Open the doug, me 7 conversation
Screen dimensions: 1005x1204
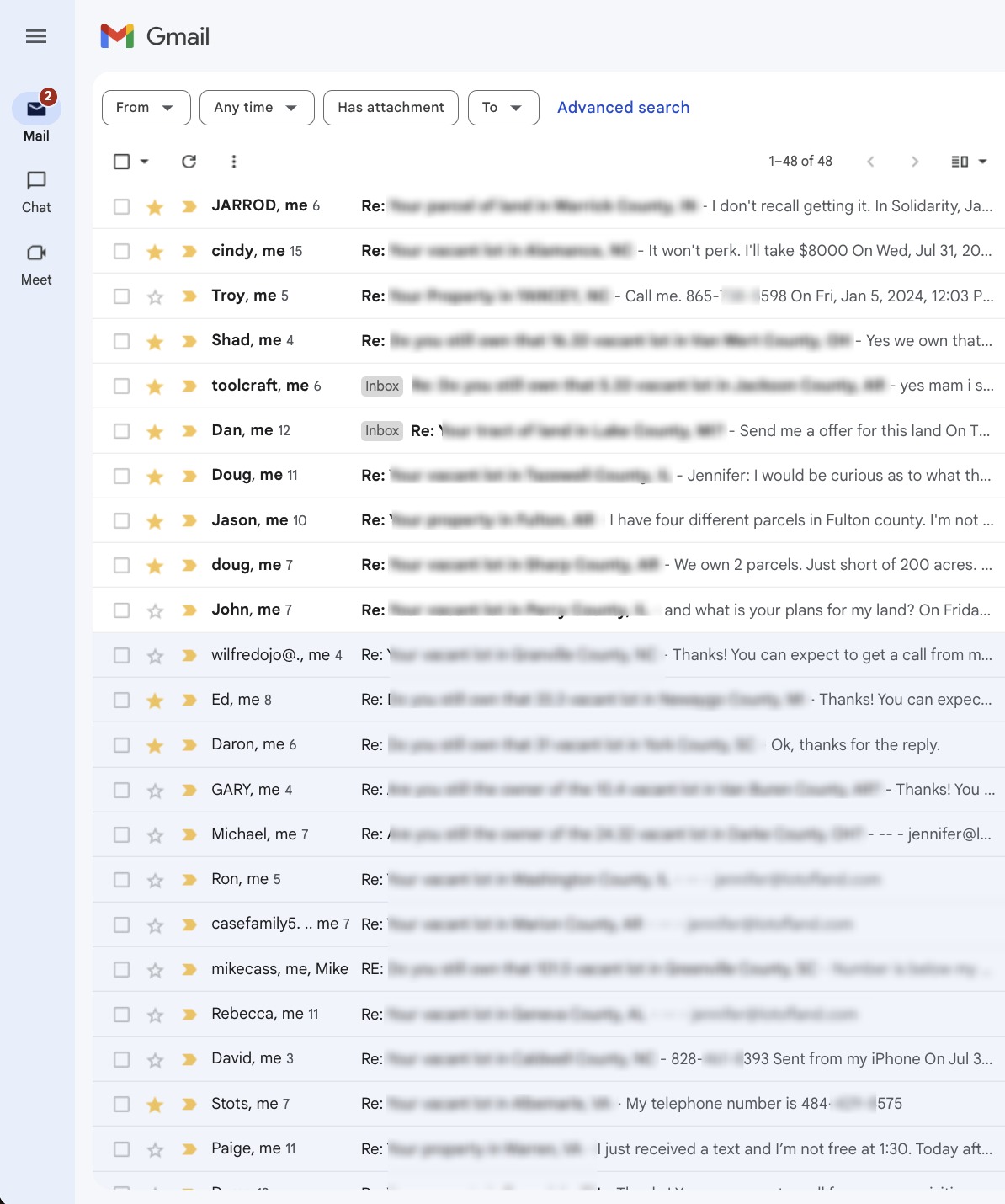(548, 565)
